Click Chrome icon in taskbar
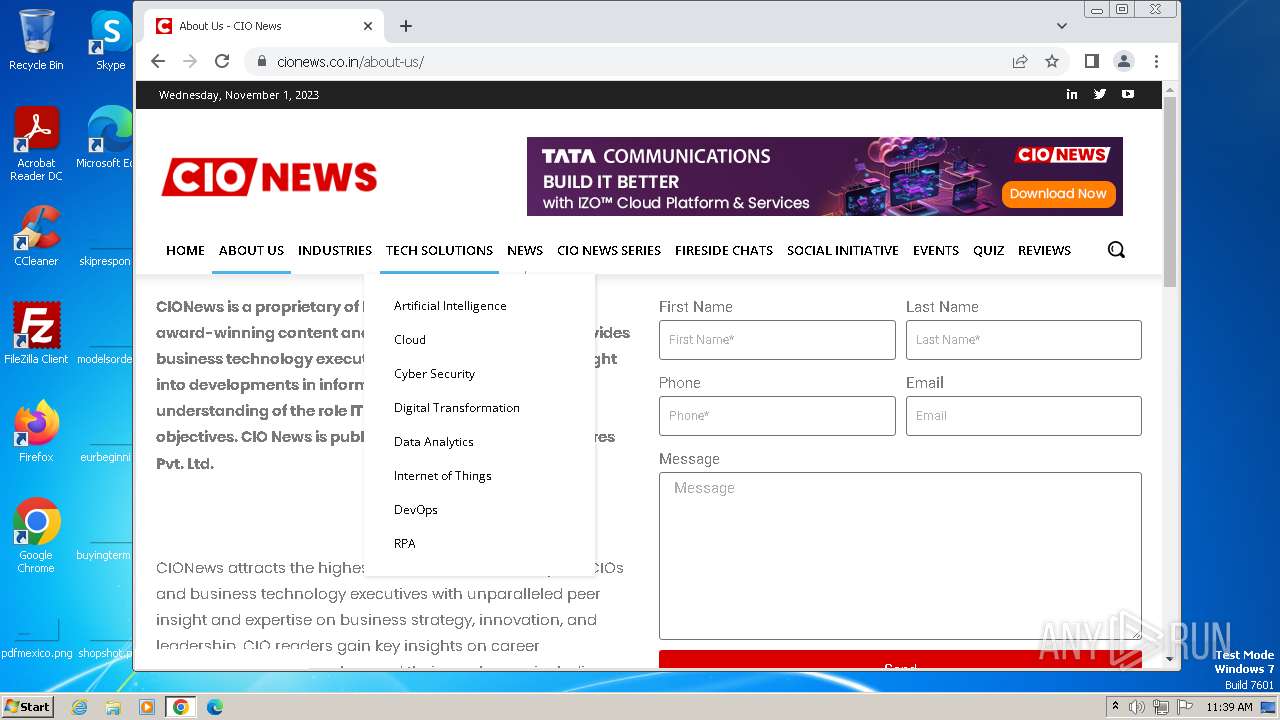Screen dimensions: 1280x720 (x=180, y=707)
